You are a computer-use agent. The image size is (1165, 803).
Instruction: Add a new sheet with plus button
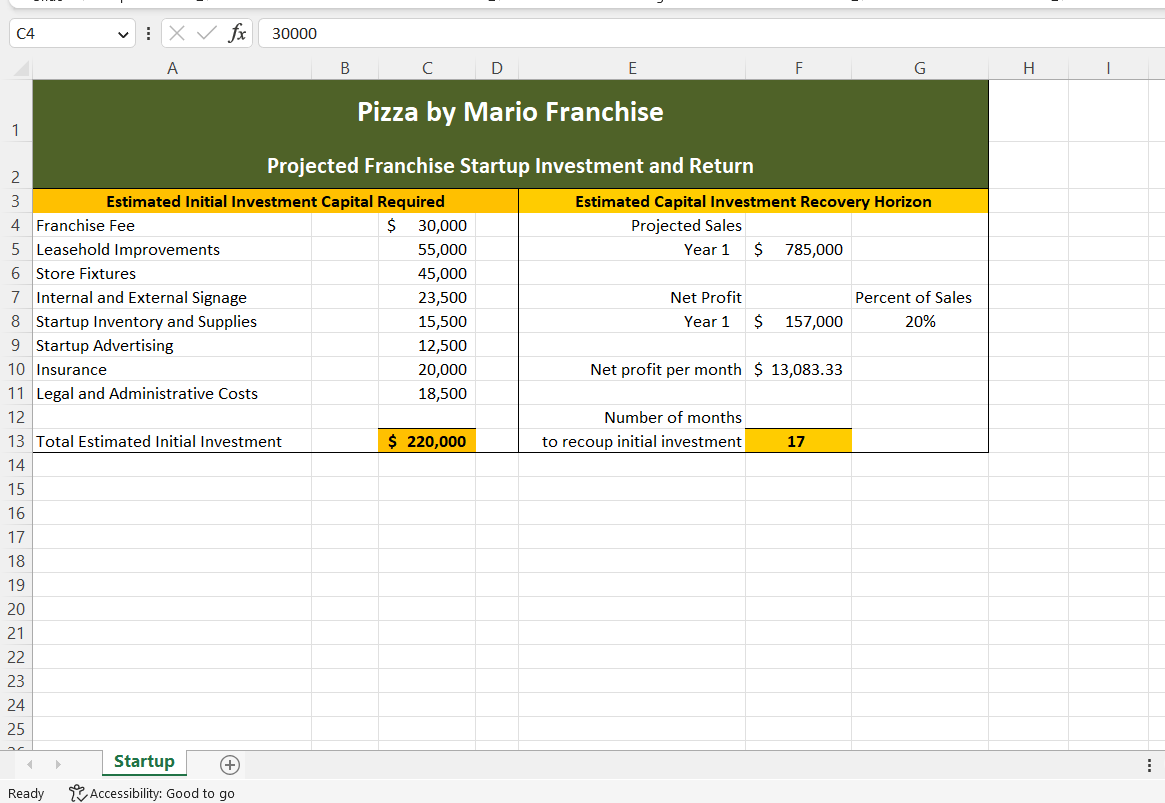pos(229,765)
